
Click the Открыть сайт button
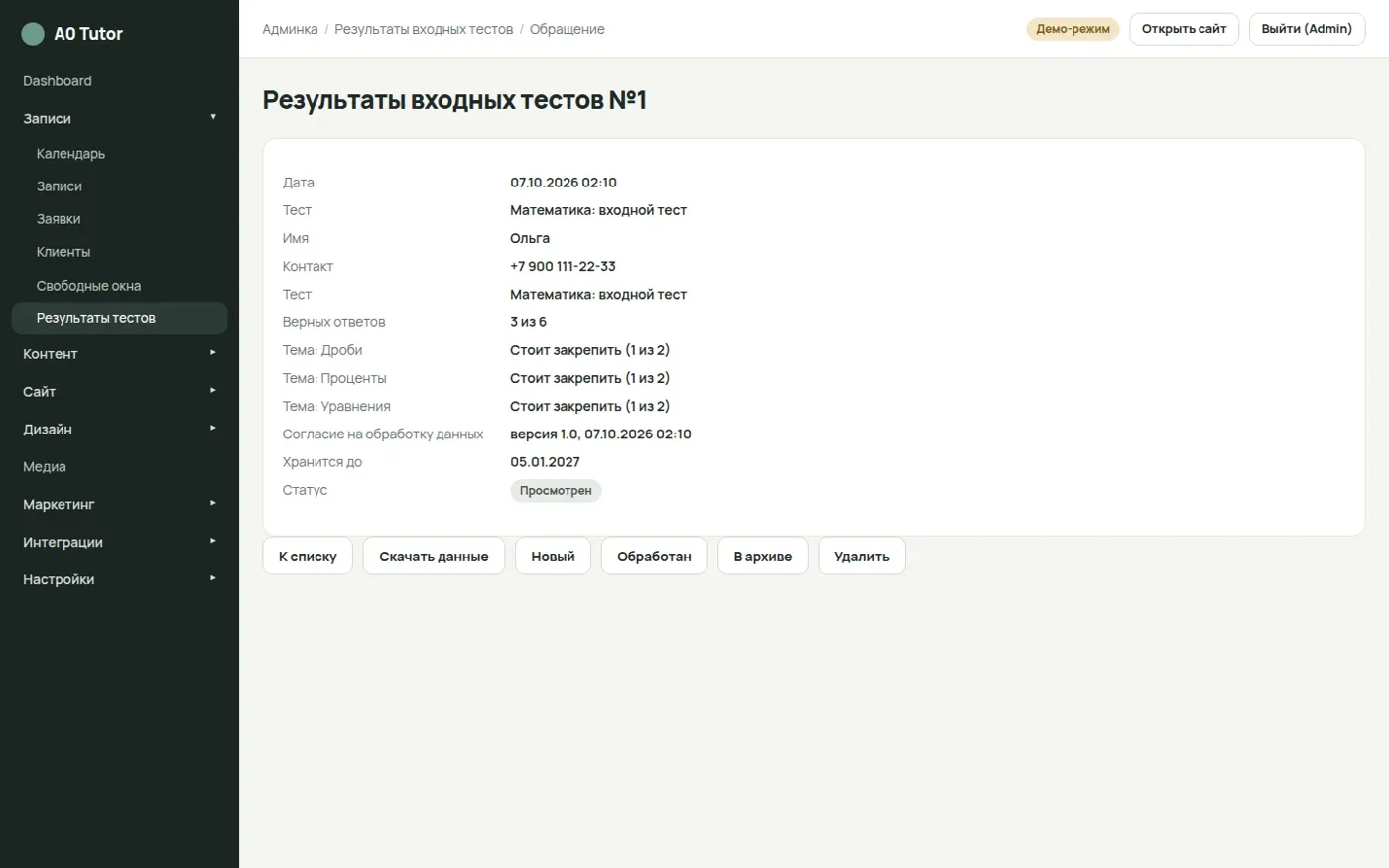click(1184, 29)
